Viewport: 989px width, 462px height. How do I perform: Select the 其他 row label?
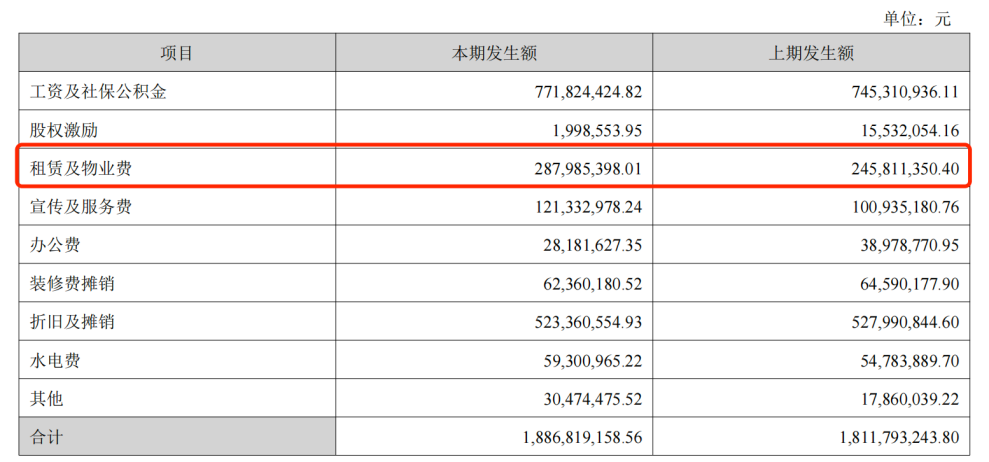(47, 399)
